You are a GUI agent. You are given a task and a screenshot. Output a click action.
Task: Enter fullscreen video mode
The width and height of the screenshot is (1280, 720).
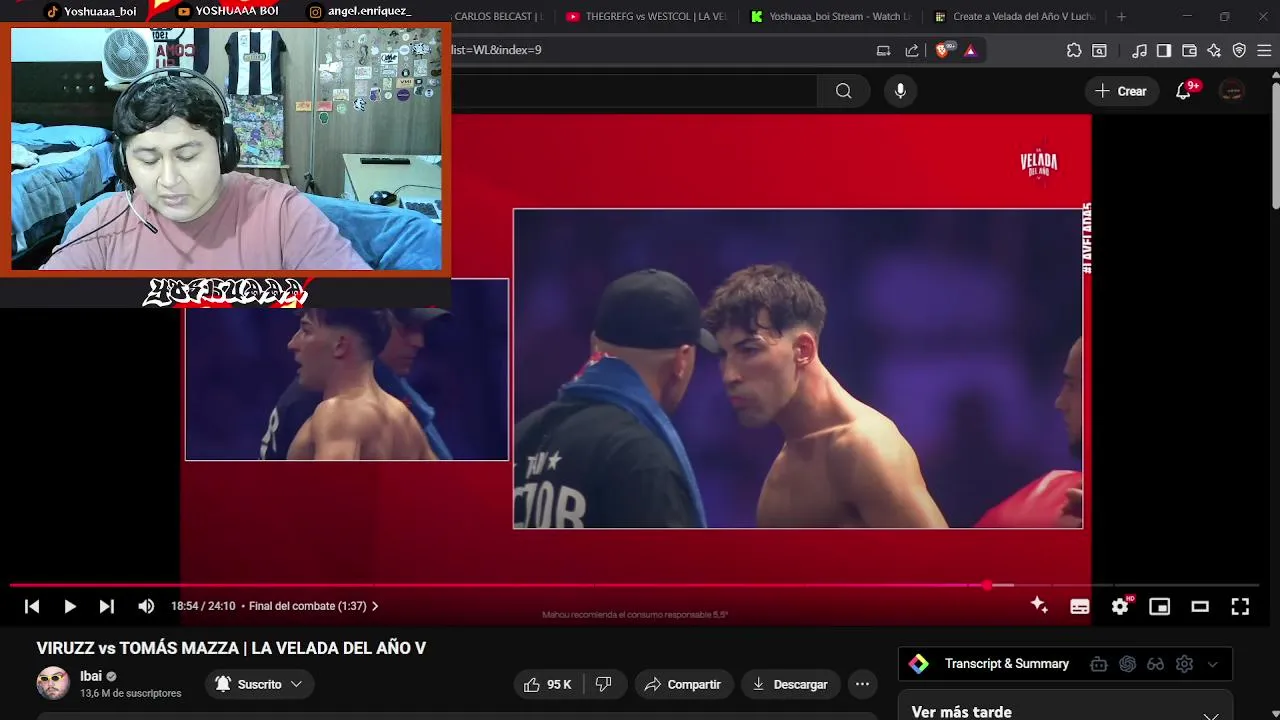[x=1240, y=606]
